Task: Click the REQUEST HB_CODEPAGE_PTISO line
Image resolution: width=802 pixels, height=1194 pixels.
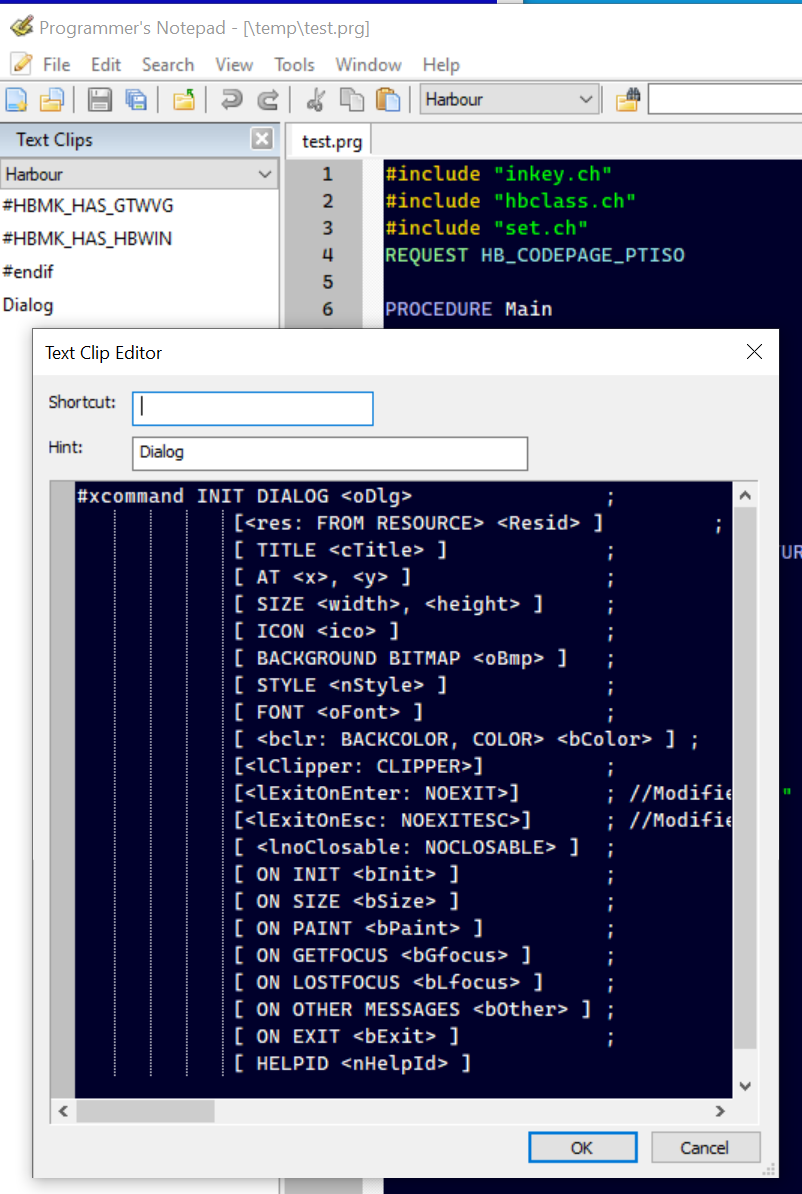Action: pos(535,255)
